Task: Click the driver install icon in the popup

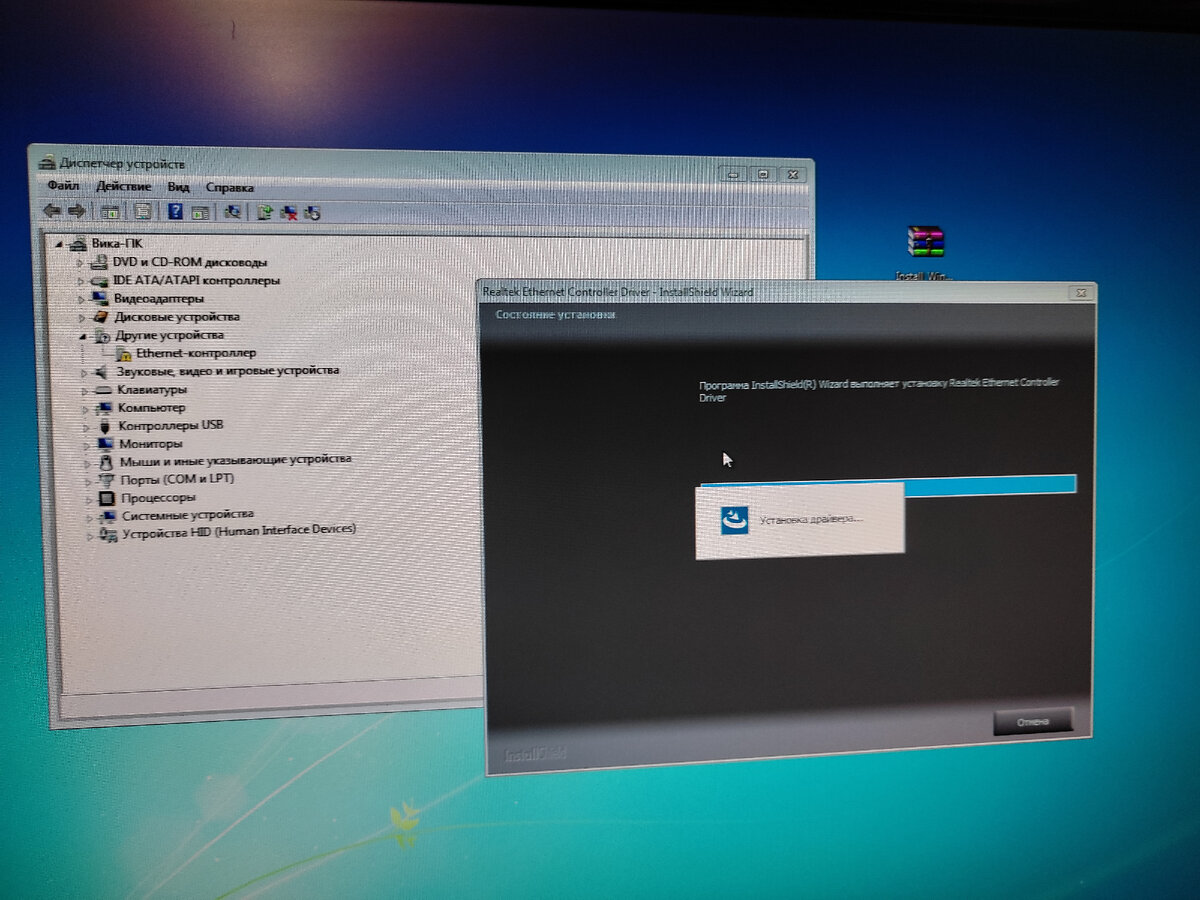Action: (735, 520)
